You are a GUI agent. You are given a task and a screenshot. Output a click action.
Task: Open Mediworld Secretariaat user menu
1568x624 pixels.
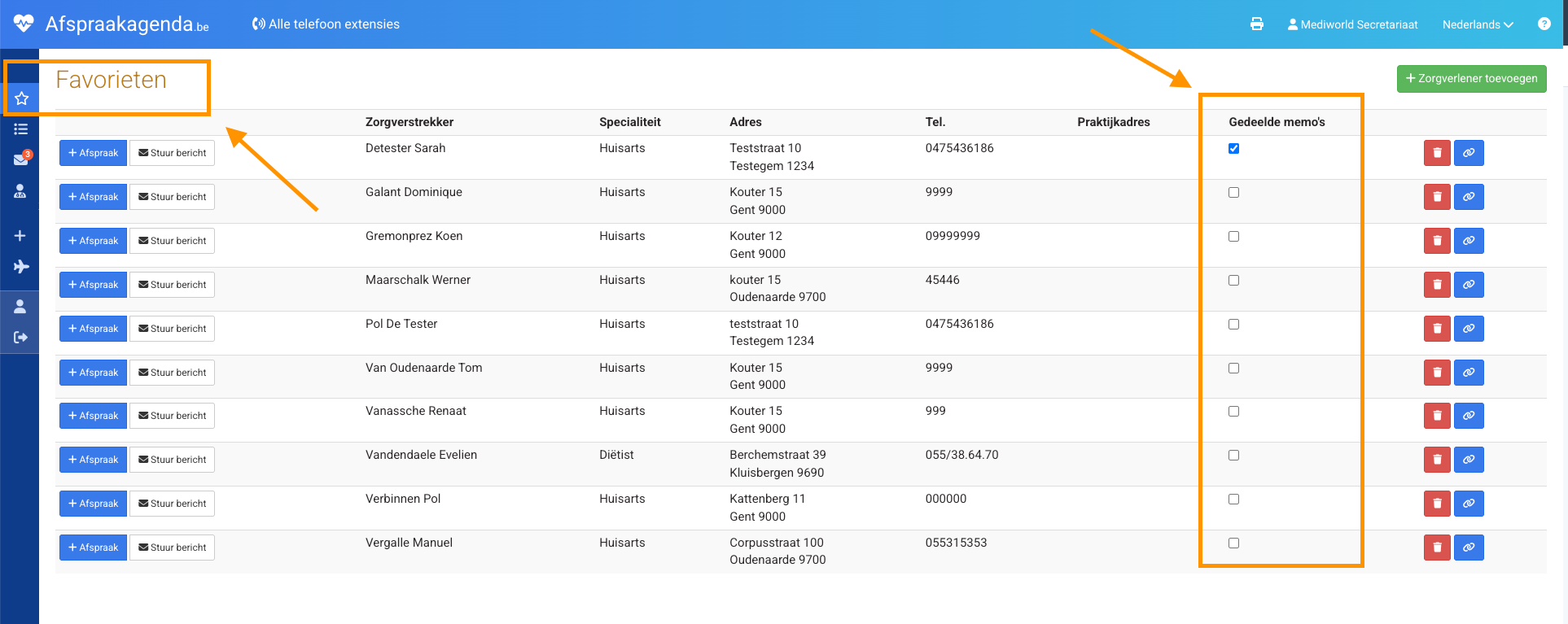point(1352,24)
